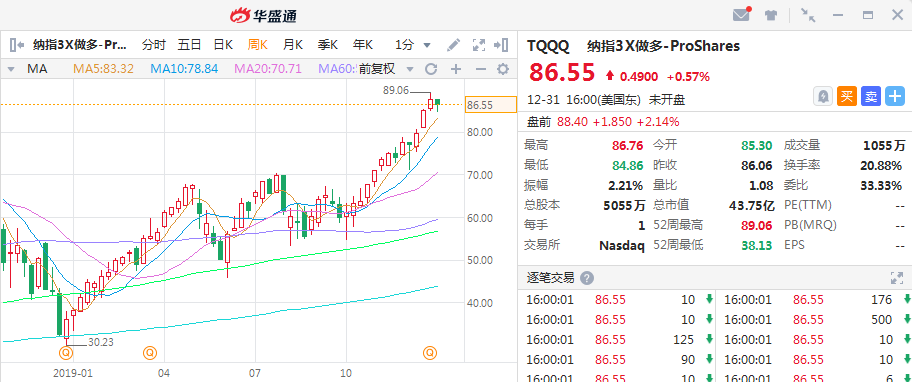Zoom out chart with minus icon
The image size is (912, 382).
point(480,69)
